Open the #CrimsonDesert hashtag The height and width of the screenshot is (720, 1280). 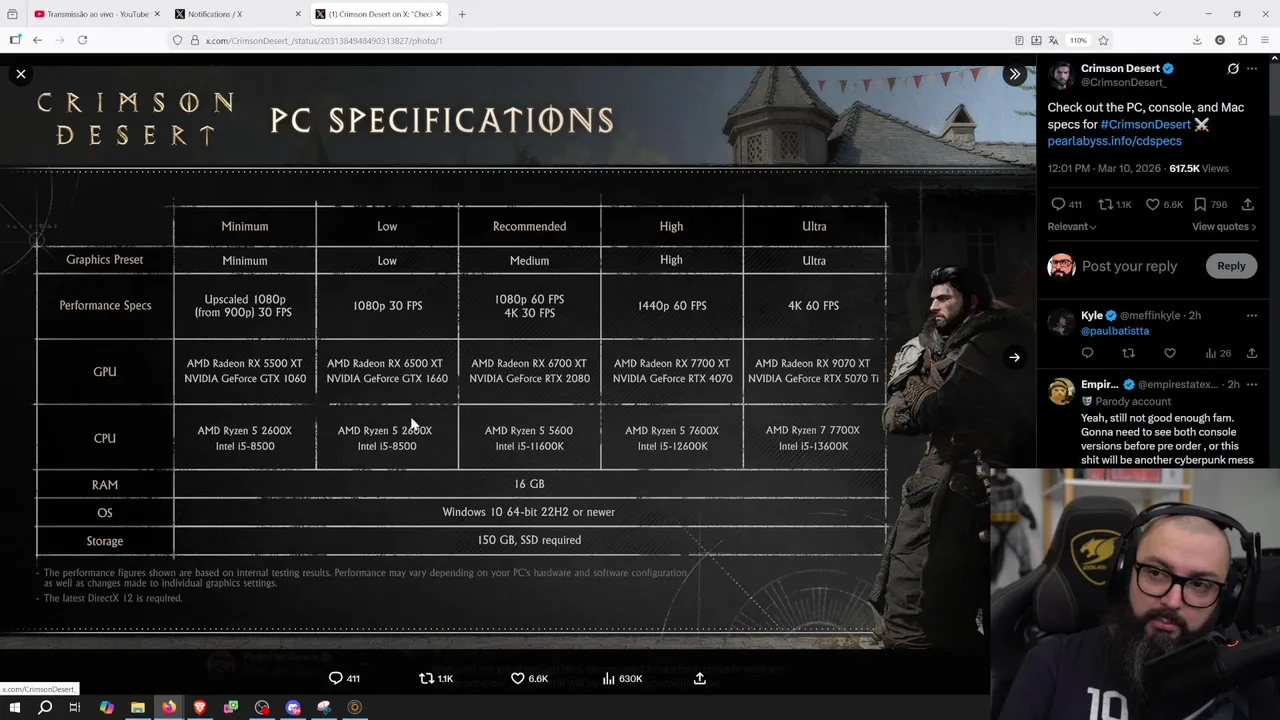coord(1145,124)
